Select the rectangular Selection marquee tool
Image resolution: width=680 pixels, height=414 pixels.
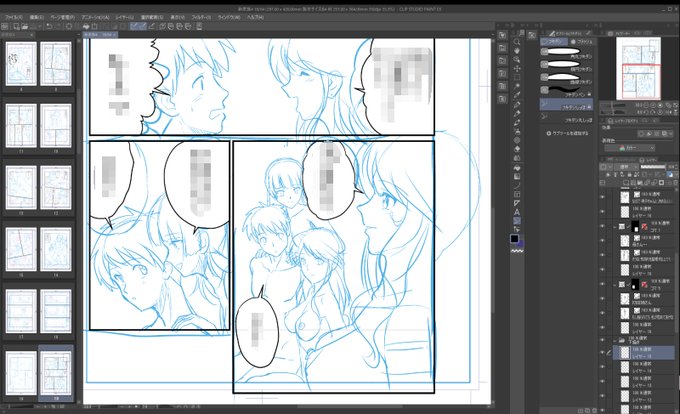coord(517,77)
